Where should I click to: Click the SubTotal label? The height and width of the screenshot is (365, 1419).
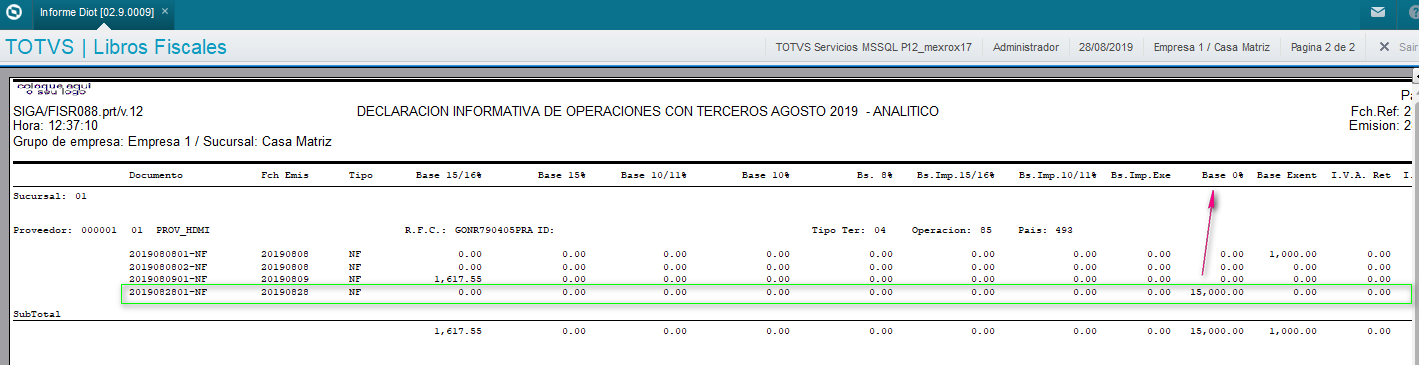[37, 313]
